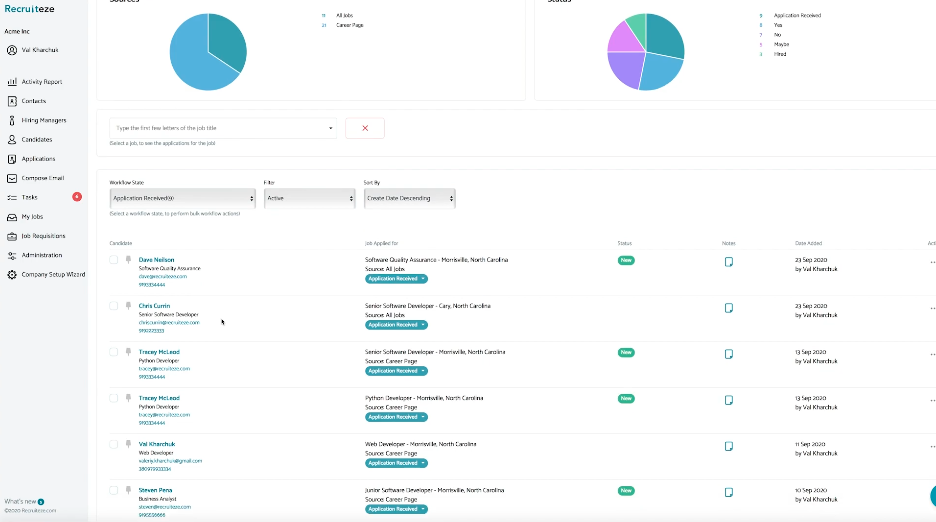Open Chris Currin candidate link
Viewport: 936px width, 522px height.
(154, 306)
